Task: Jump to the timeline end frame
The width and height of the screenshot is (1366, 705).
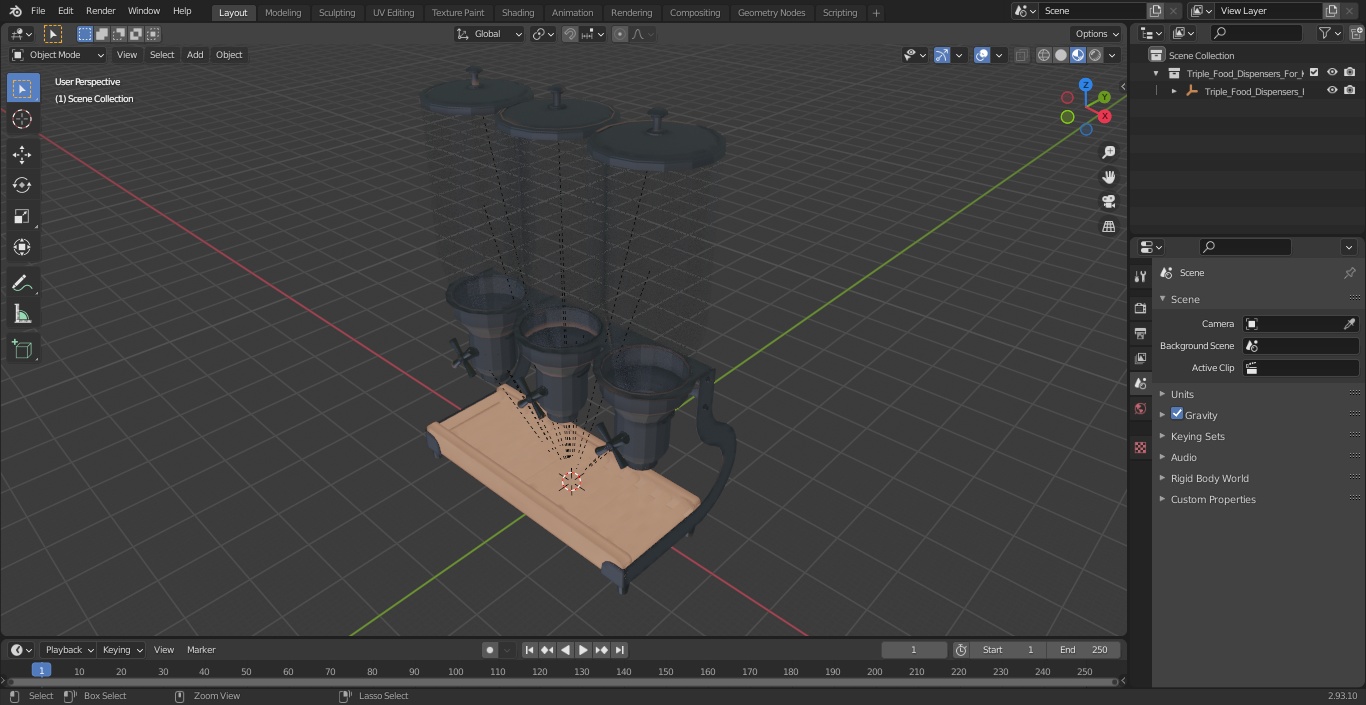Action: [x=619, y=650]
